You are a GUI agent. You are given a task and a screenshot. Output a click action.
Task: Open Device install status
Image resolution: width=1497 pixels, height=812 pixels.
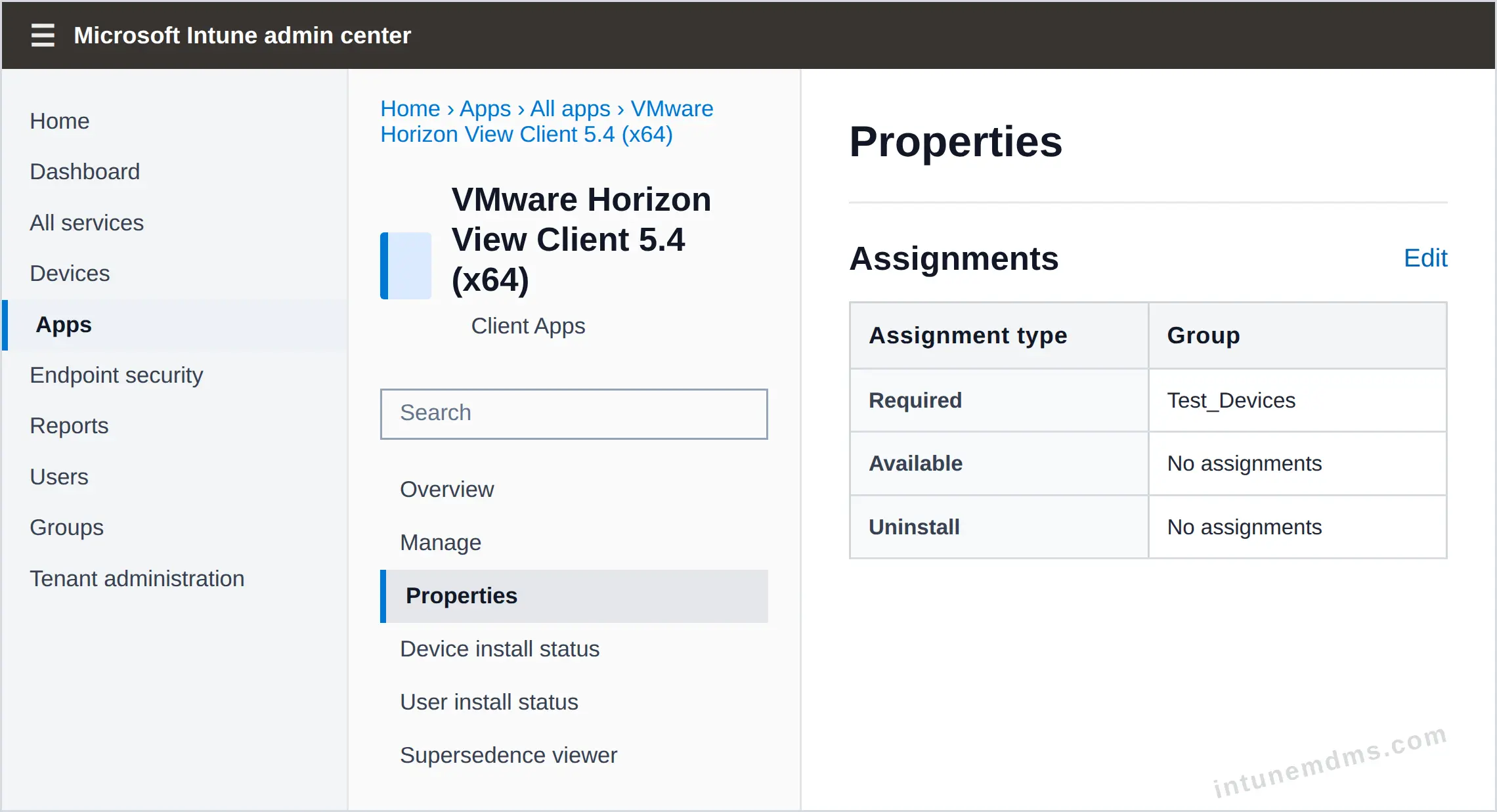click(574, 649)
